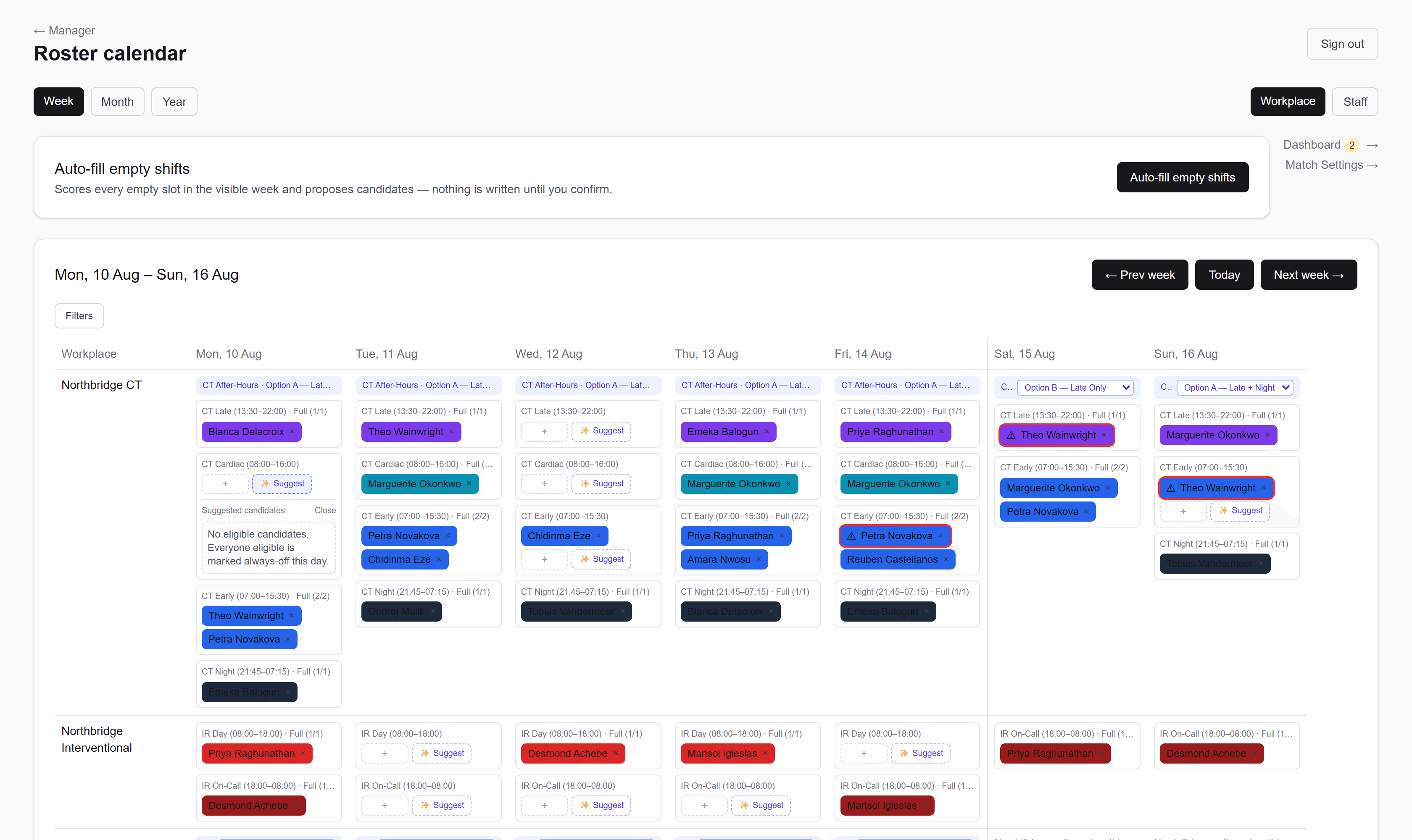Suggest a candidate for Wednesday CT Late
1412x840 pixels.
(x=601, y=431)
